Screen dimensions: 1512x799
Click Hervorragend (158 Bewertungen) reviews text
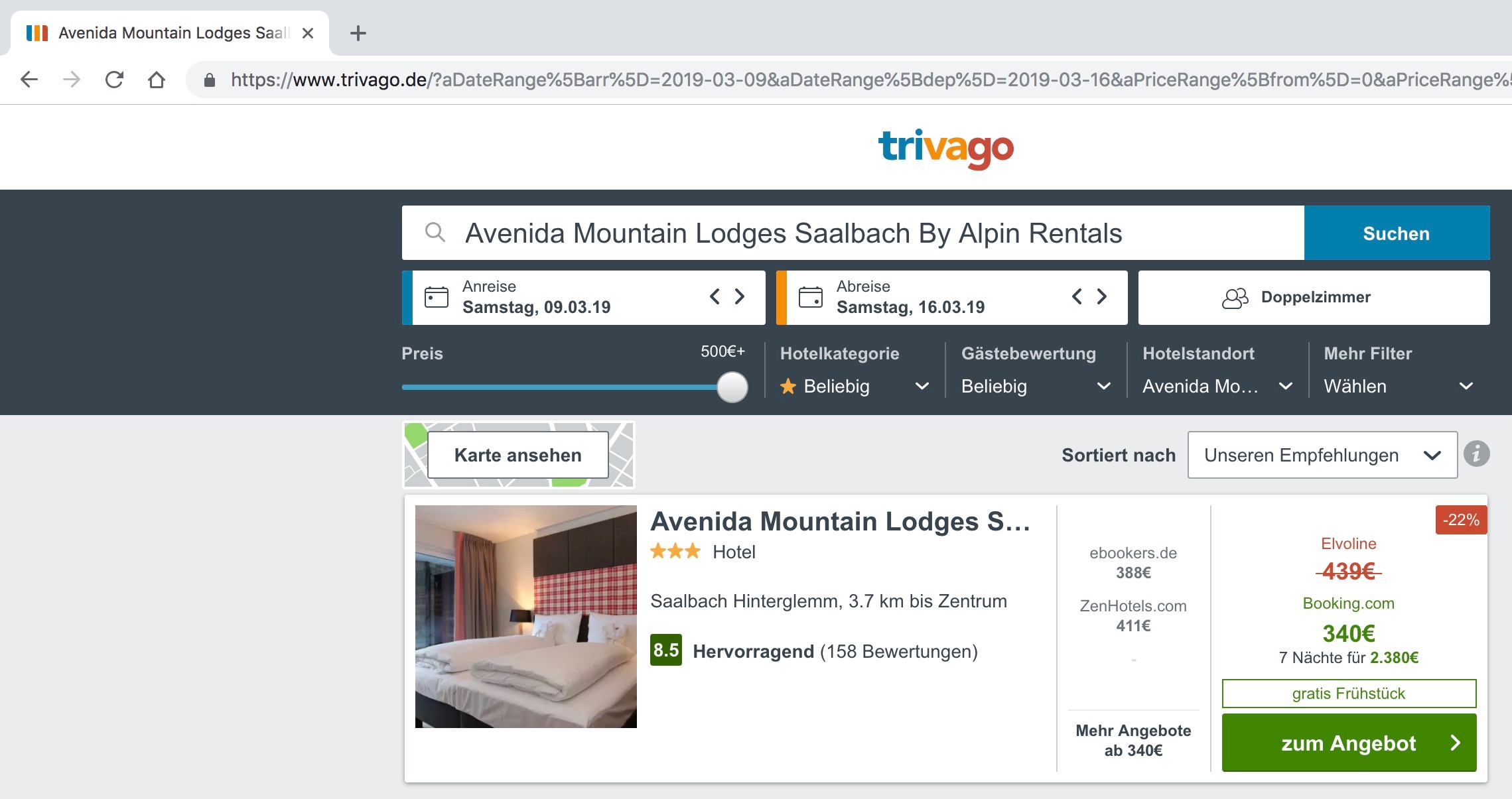coord(835,652)
